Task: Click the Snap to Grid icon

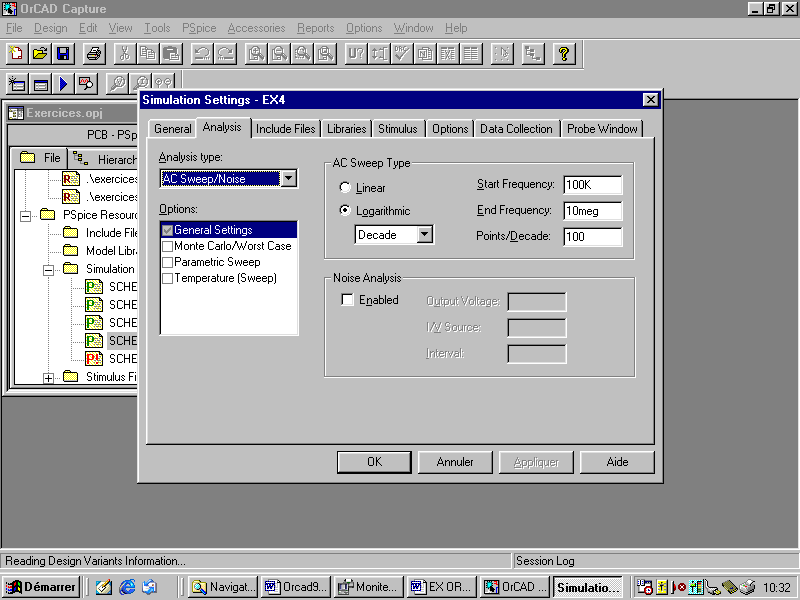Action: pos(502,54)
